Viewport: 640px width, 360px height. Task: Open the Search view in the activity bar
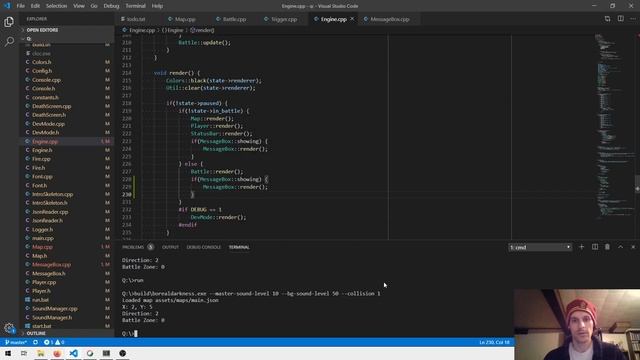[x=9, y=41]
